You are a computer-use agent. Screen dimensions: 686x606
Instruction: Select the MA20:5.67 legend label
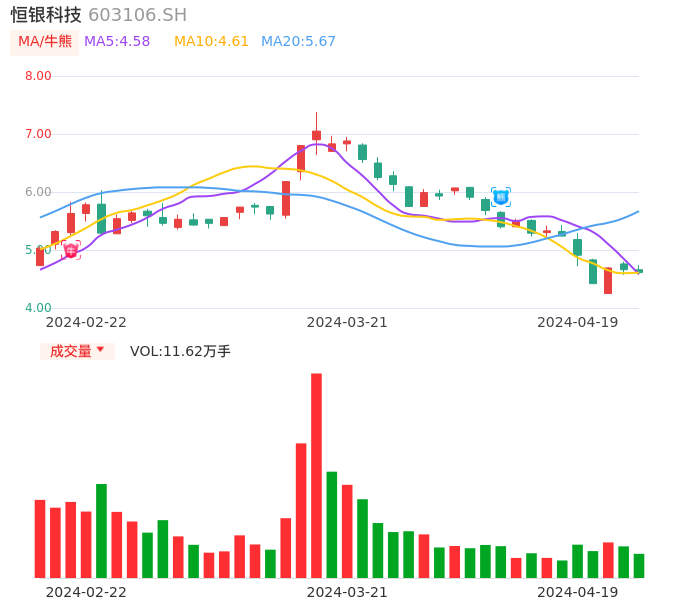point(298,42)
